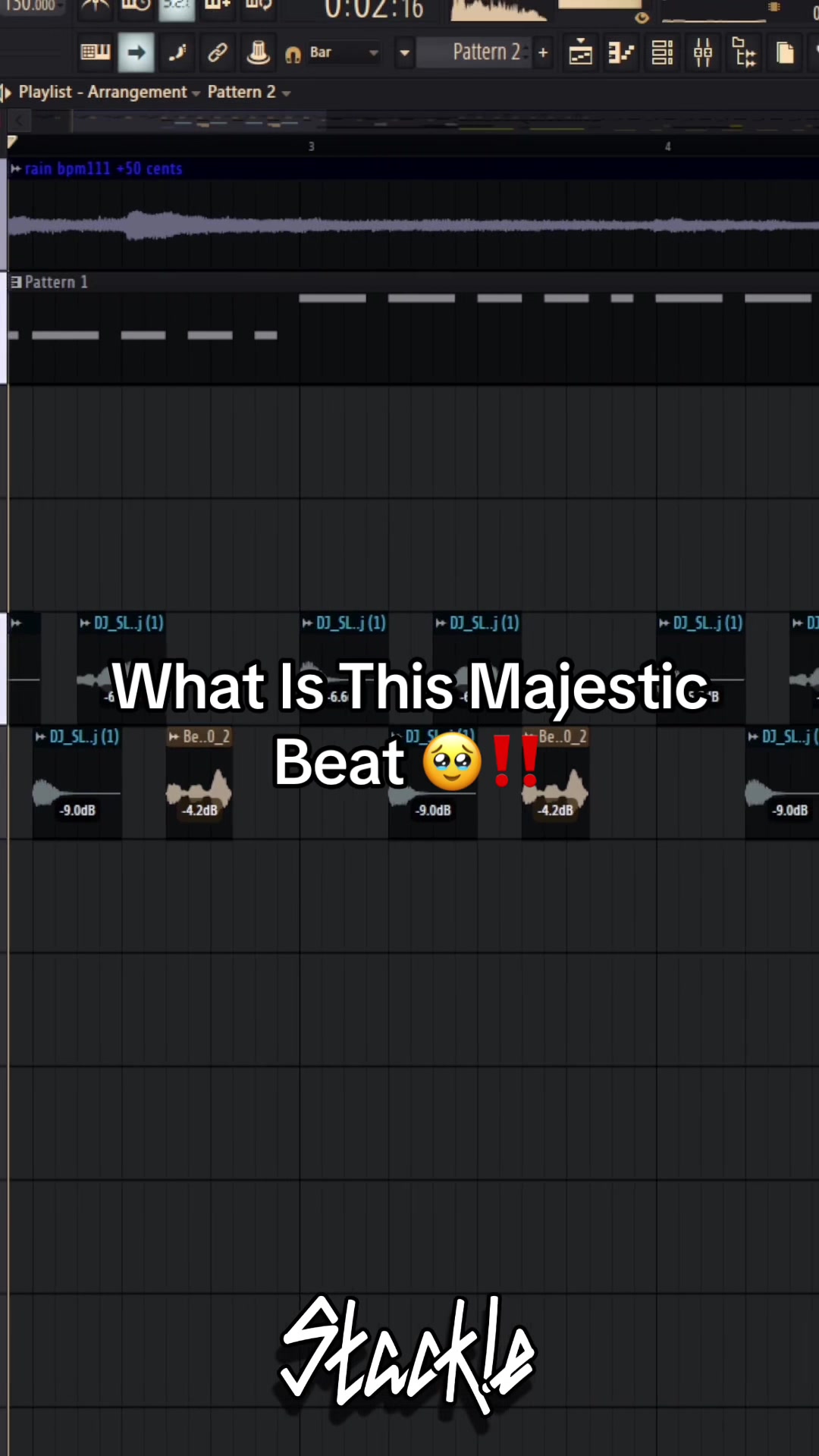Open the piano keyboard typing icon

click(96, 52)
